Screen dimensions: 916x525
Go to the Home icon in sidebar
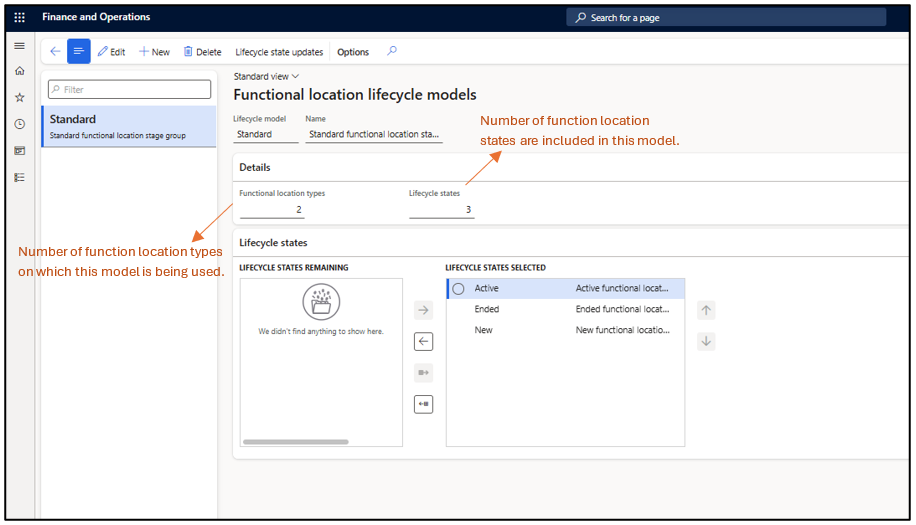tap(19, 71)
